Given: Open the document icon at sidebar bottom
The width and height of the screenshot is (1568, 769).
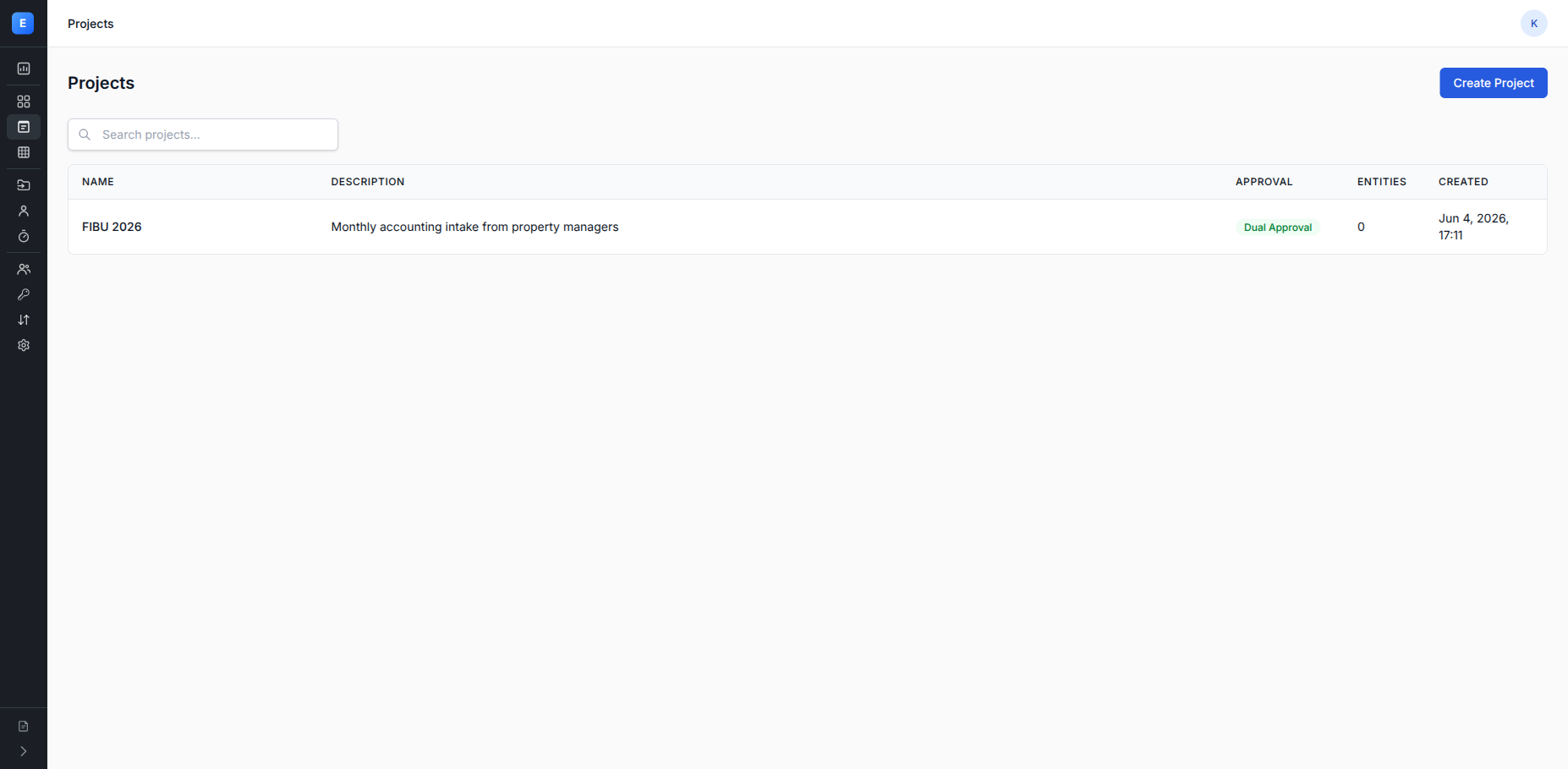Looking at the screenshot, I should pyautogui.click(x=24, y=726).
